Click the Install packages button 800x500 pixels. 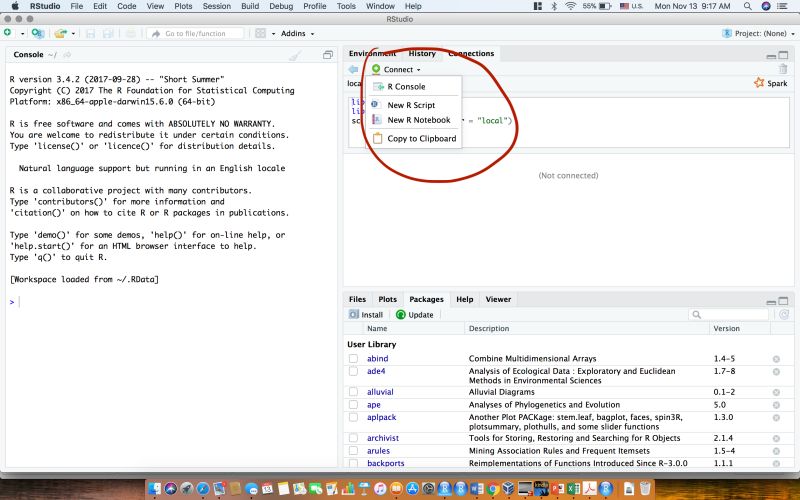(366, 315)
